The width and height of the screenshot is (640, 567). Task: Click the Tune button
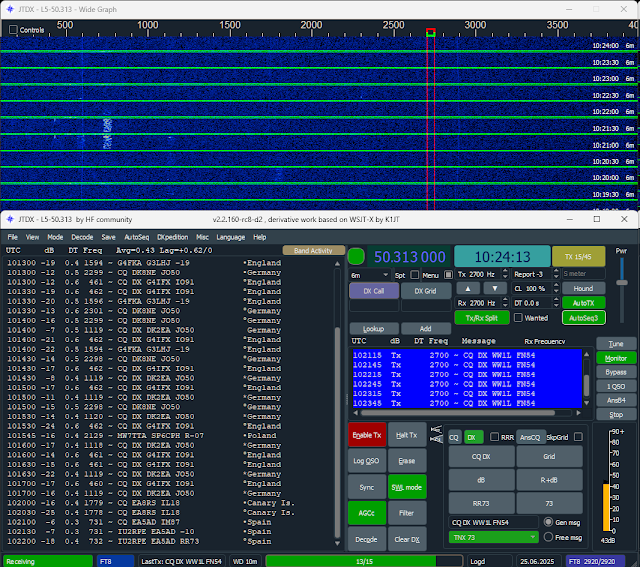616,344
